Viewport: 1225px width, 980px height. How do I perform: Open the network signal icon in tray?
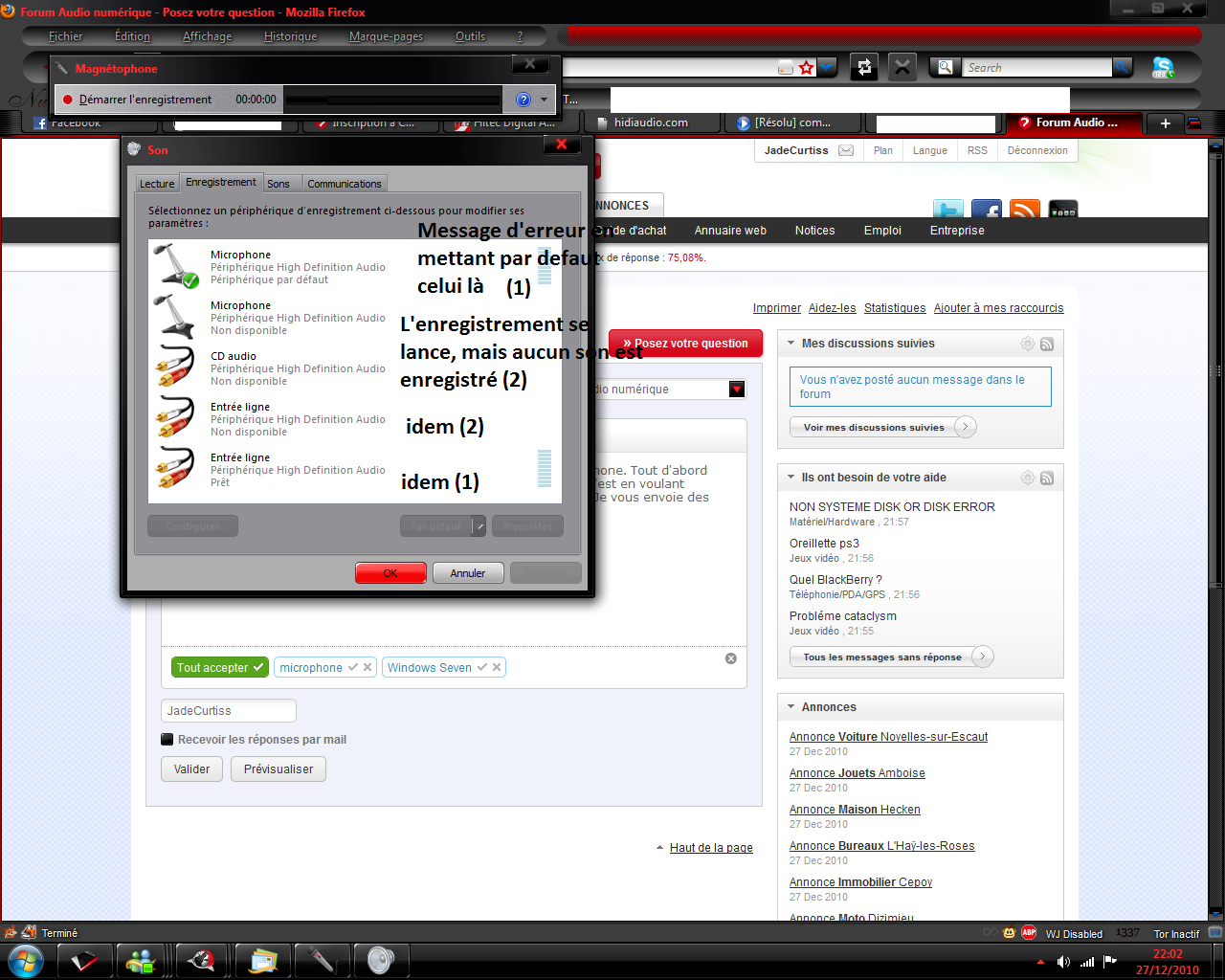1087,961
